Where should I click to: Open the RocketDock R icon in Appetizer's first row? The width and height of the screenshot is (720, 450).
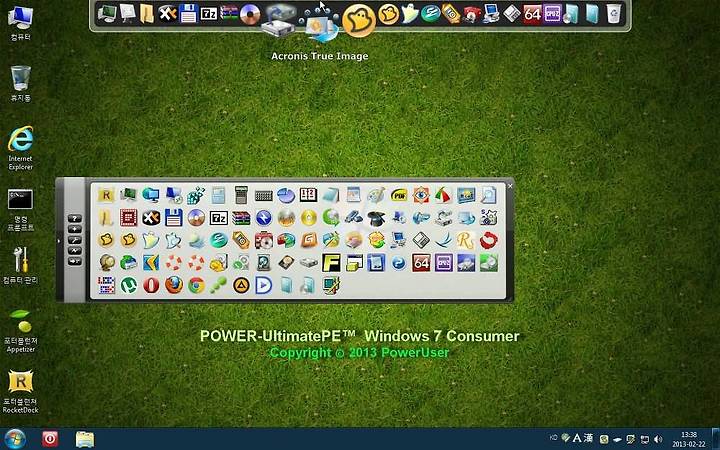pos(106,195)
